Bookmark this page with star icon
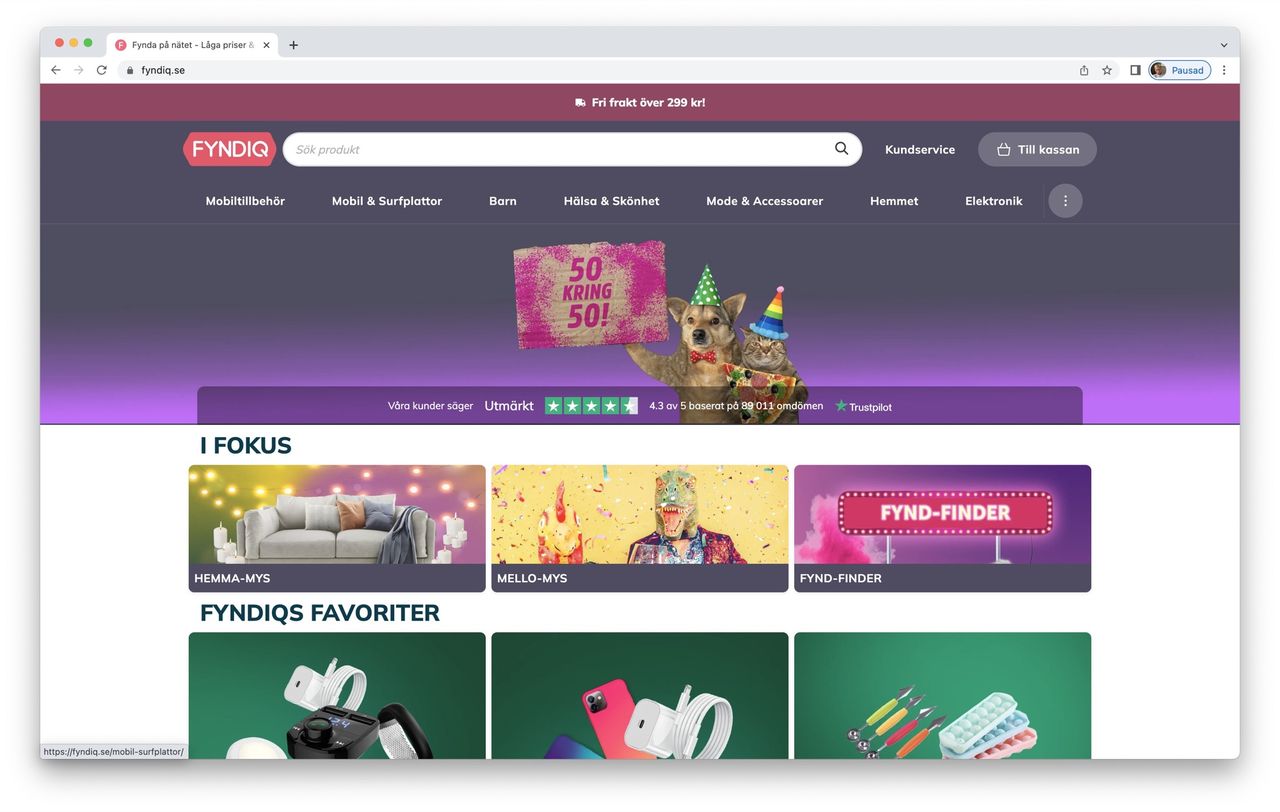1280x812 pixels. pyautogui.click(x=1107, y=70)
